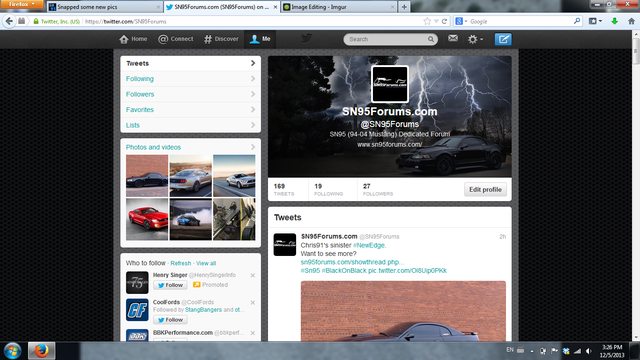Click the taskbar clock showing 3:26 PM
Screen dimensions: 640x360
coord(612,351)
